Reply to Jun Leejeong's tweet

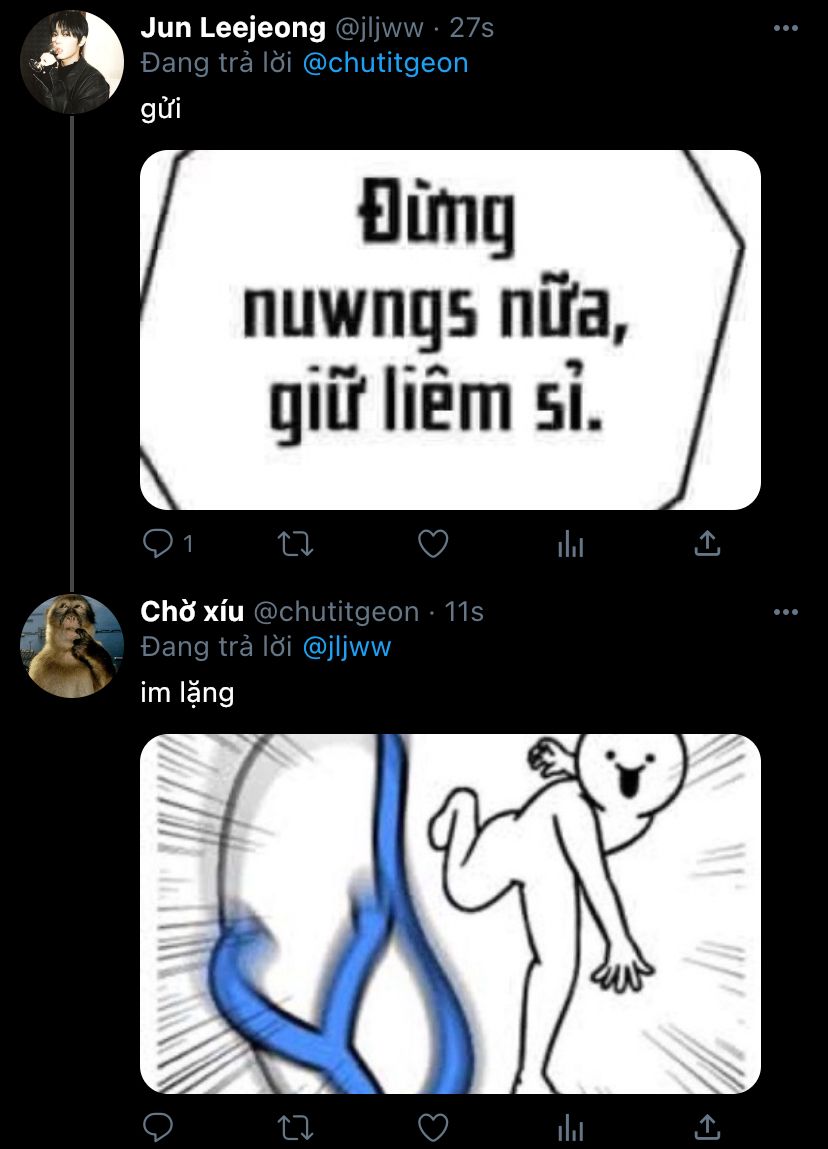(160, 543)
